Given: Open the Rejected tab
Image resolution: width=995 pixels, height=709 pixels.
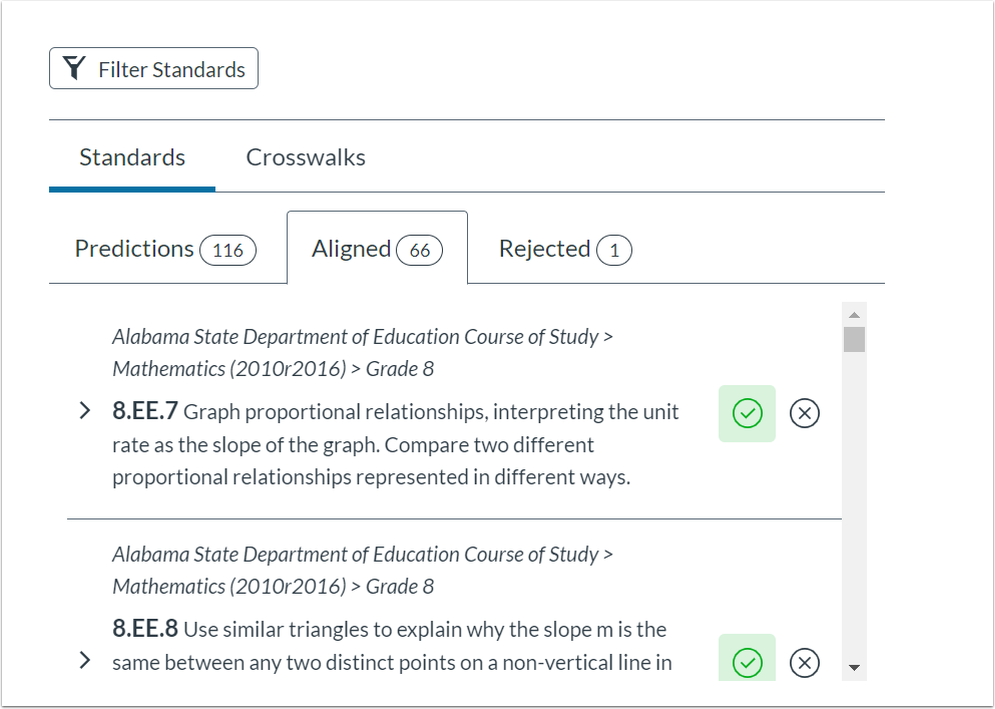Looking at the screenshot, I should [545, 249].
